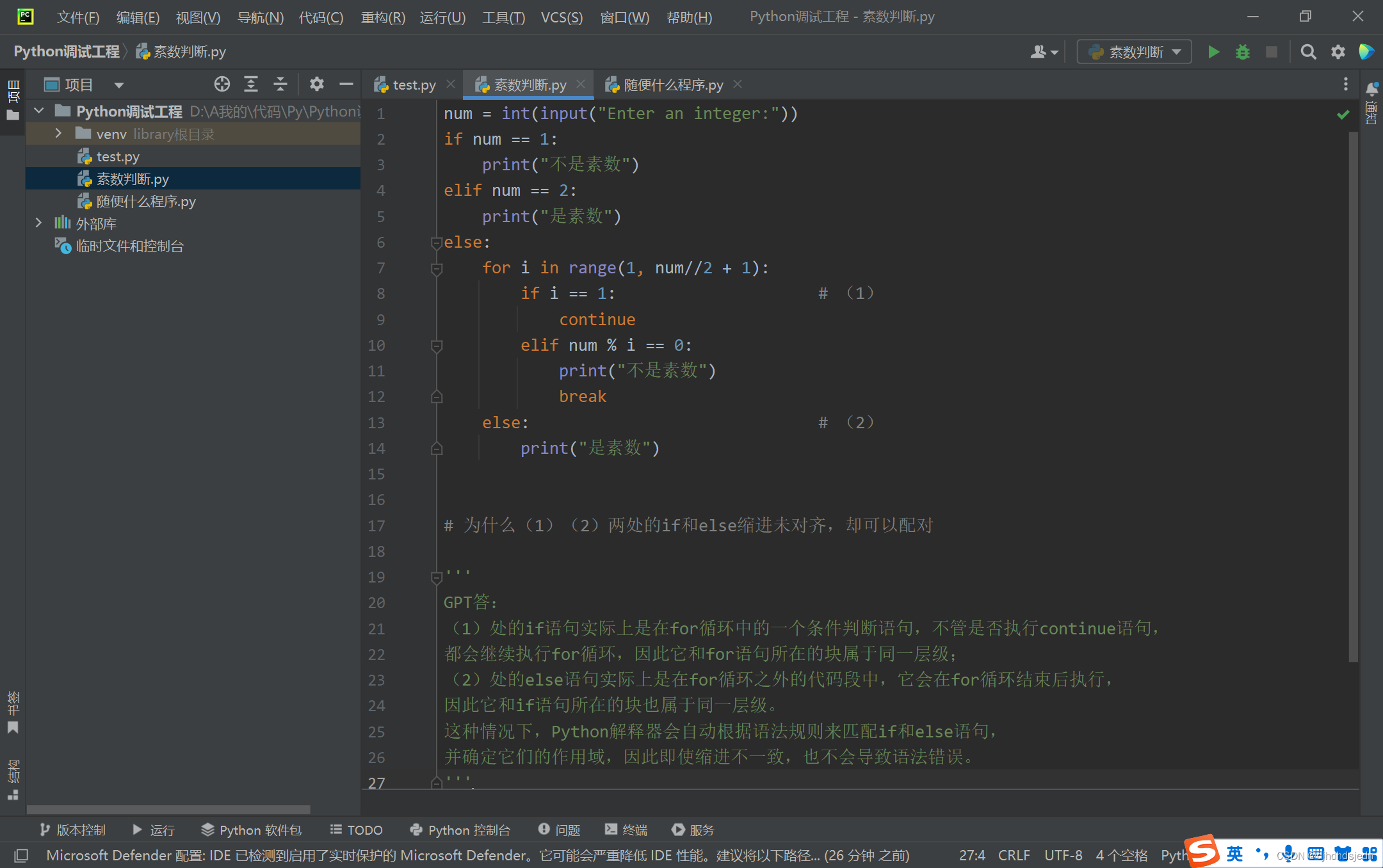Open editor tabs more options menu
The width and height of the screenshot is (1383, 868).
tap(1345, 84)
